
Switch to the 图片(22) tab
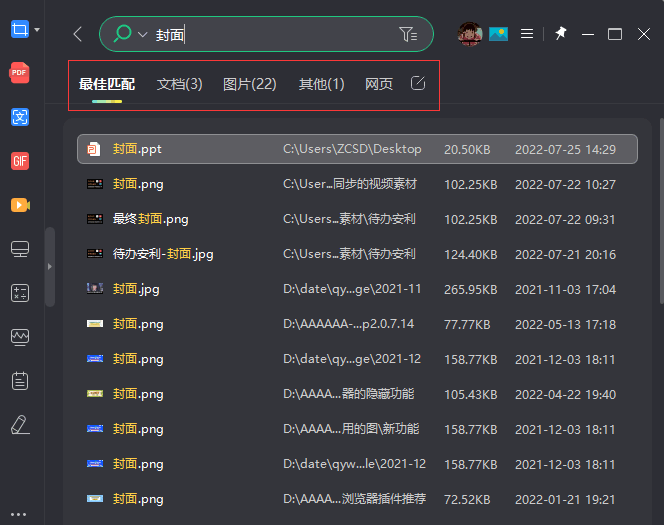(x=249, y=84)
